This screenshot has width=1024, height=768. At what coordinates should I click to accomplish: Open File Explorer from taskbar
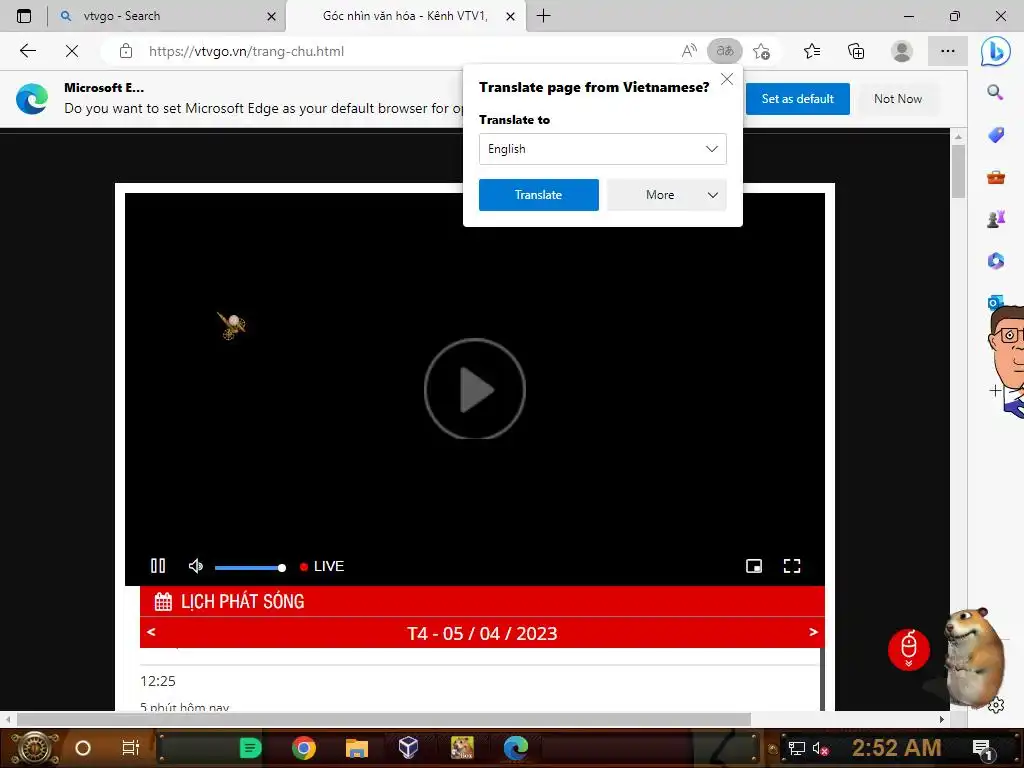(357, 748)
